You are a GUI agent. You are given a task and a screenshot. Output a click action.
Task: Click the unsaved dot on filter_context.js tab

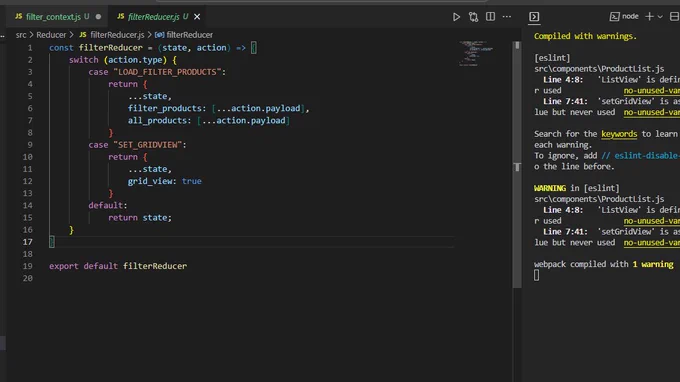[x=98, y=16]
